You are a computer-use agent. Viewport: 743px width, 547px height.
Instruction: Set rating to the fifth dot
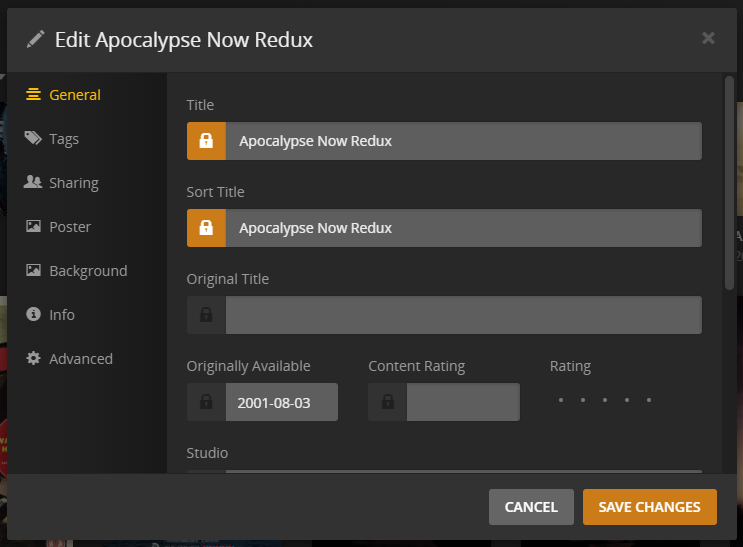tap(649, 400)
